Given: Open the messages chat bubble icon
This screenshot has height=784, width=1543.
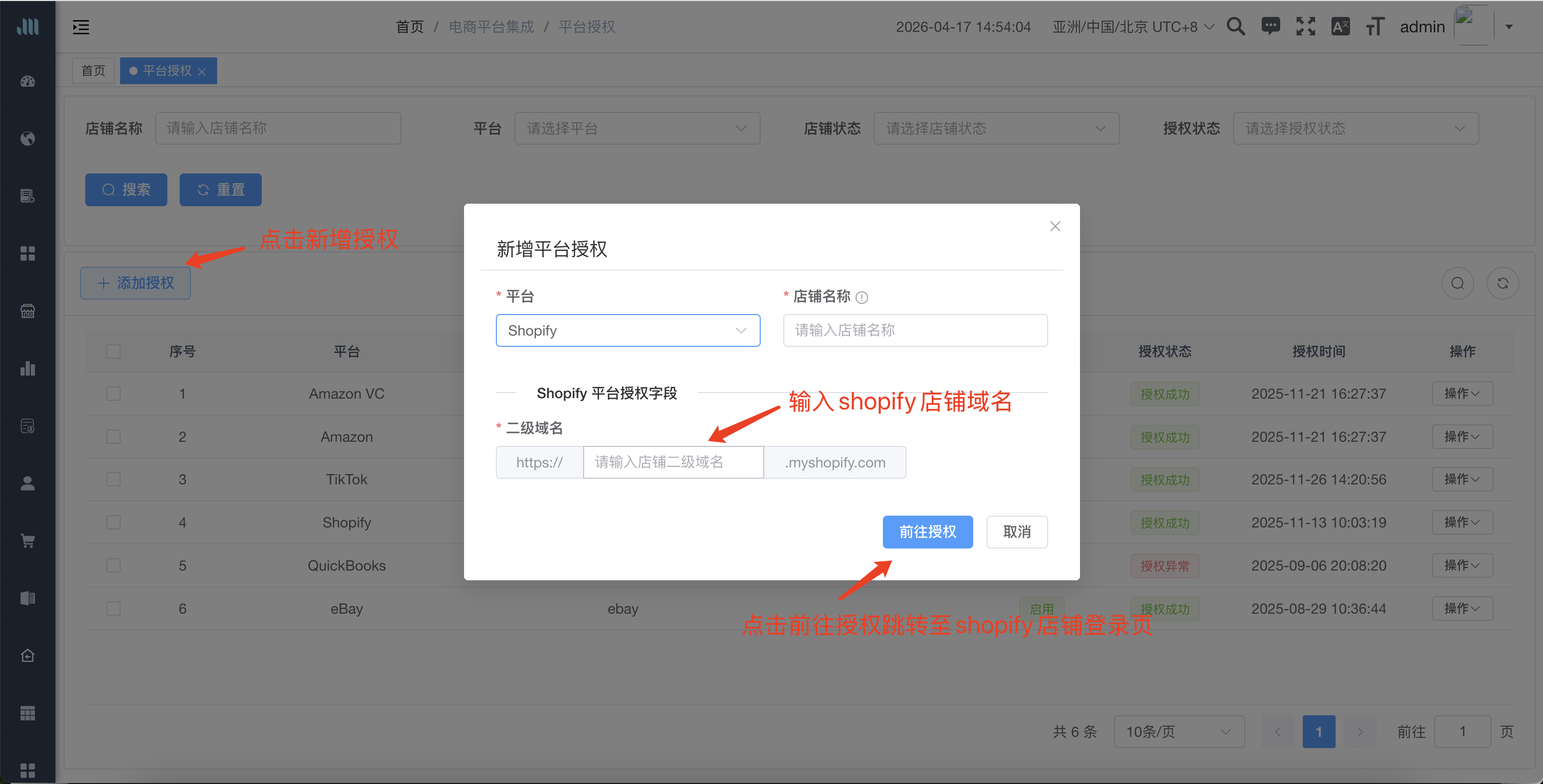Looking at the screenshot, I should (1270, 26).
